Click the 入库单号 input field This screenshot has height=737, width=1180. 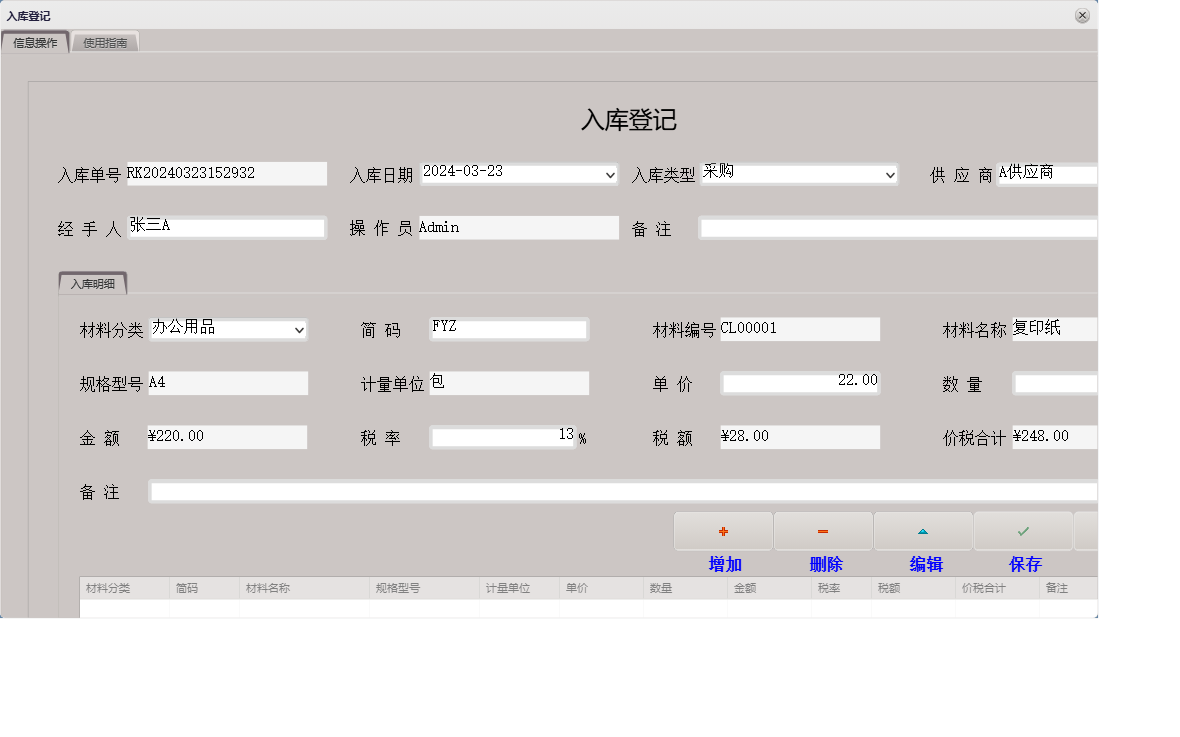227,173
